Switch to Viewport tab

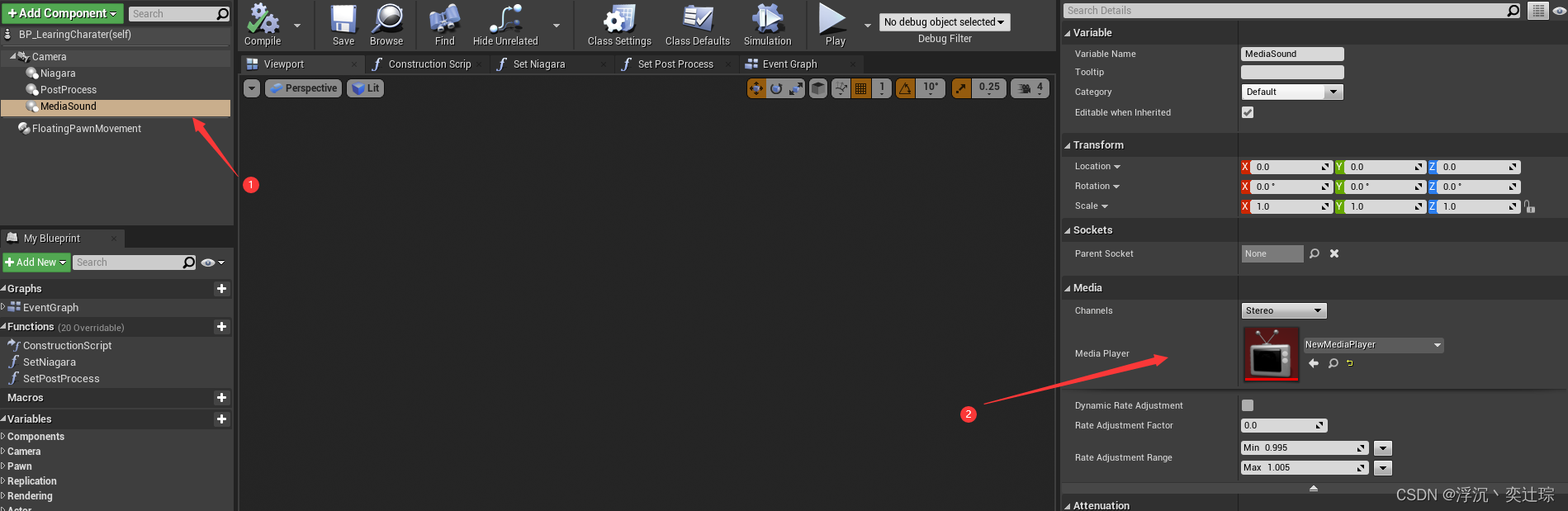coord(301,64)
